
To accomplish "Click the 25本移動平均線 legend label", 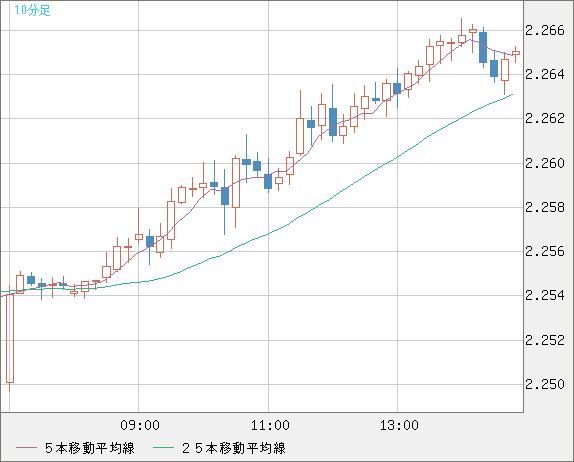I will click(x=234, y=448).
